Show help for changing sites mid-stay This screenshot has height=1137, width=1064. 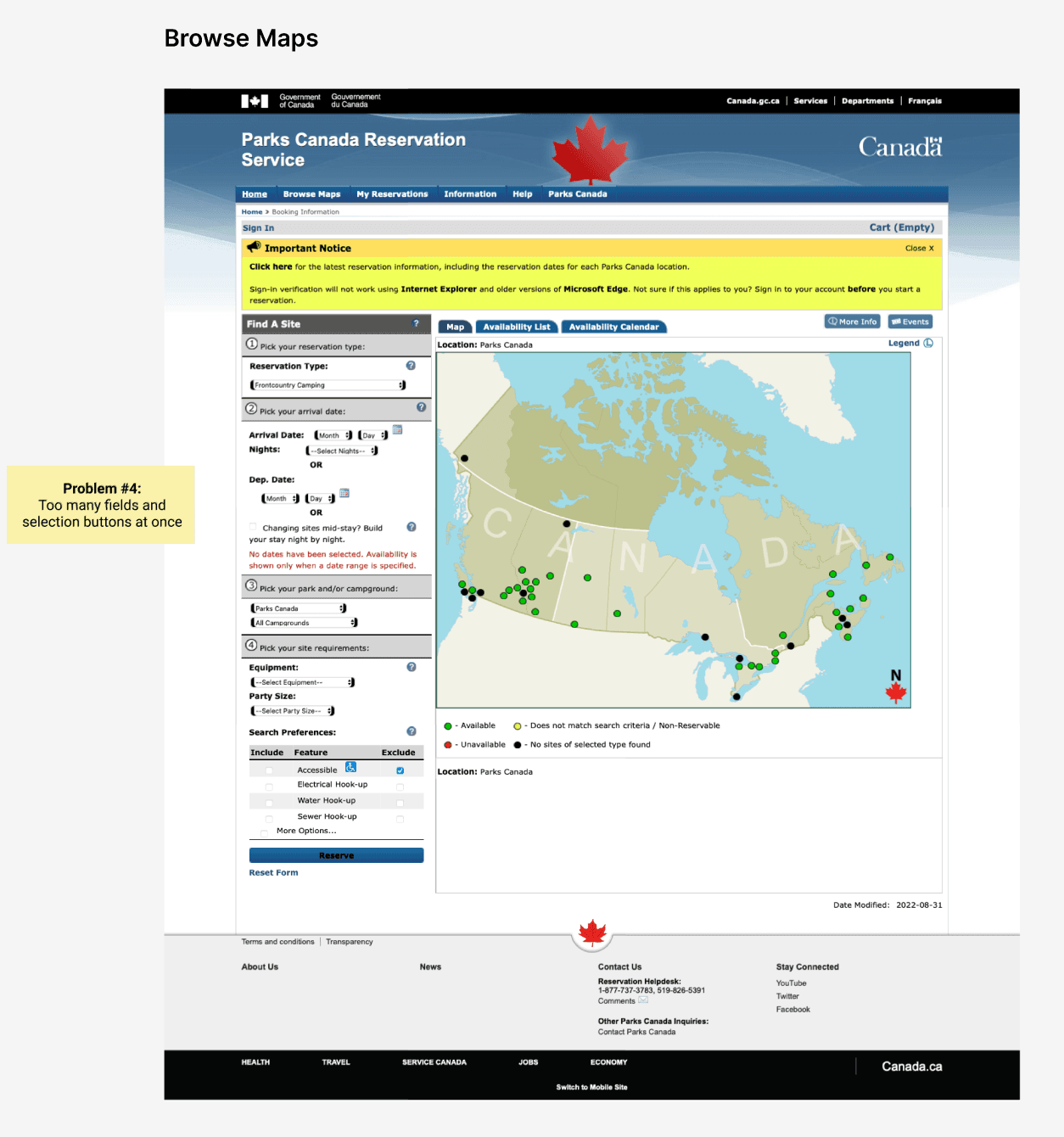point(412,527)
